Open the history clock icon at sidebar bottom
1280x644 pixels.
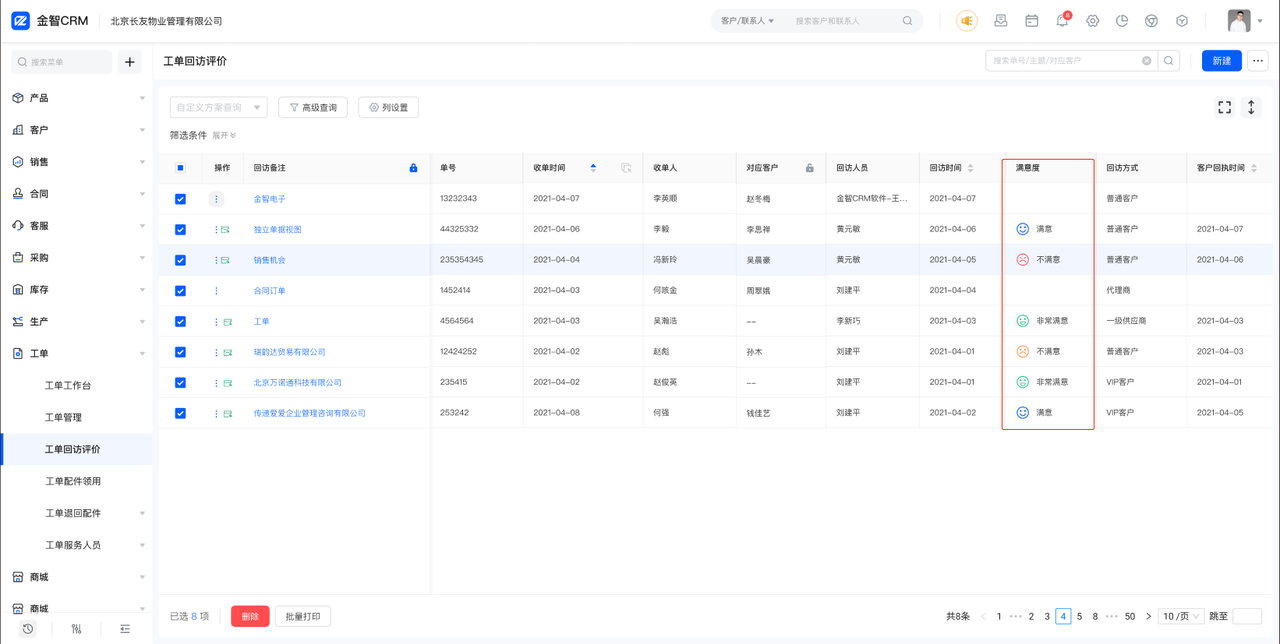(x=28, y=629)
